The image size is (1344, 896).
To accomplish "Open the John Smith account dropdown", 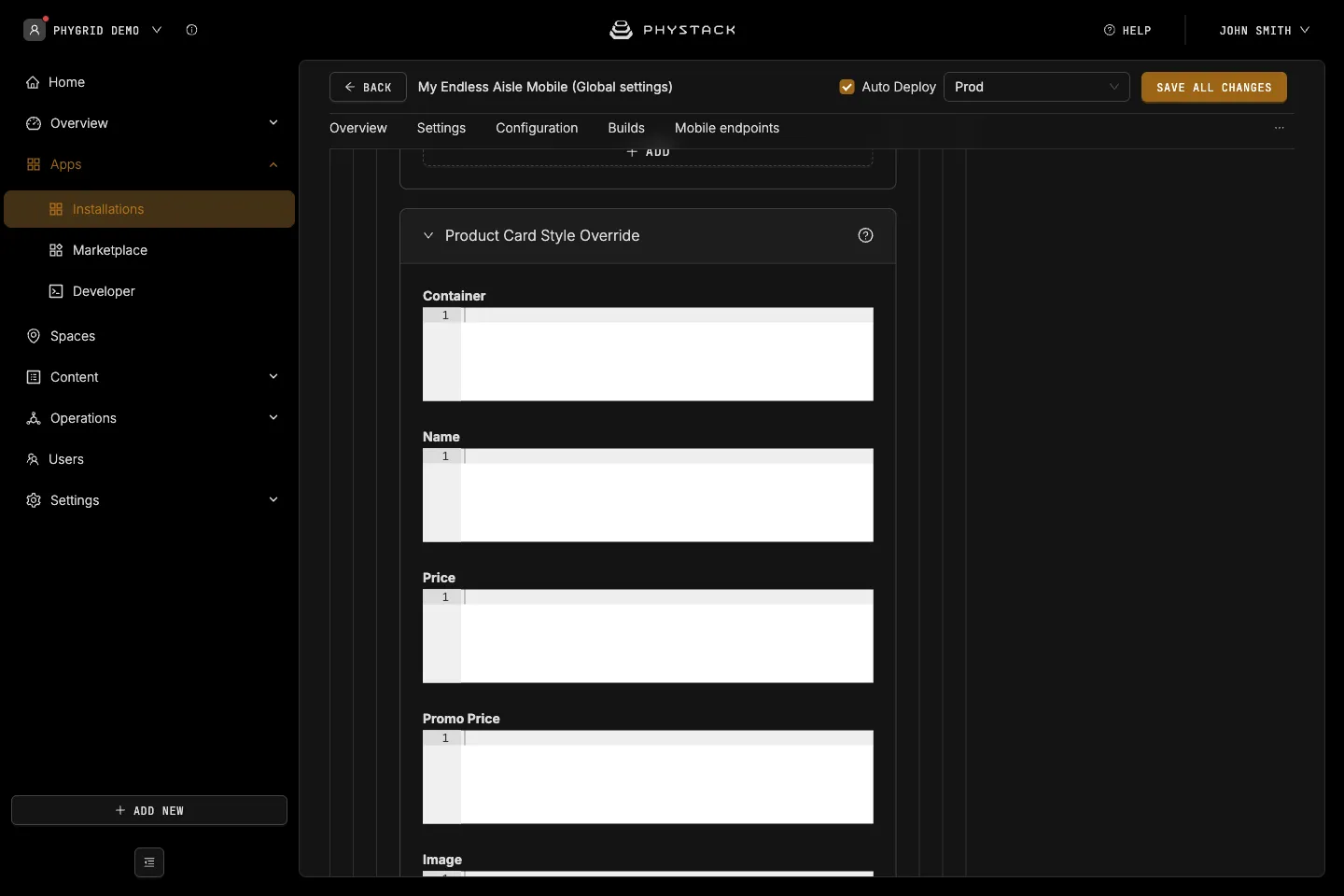I will point(1264,30).
